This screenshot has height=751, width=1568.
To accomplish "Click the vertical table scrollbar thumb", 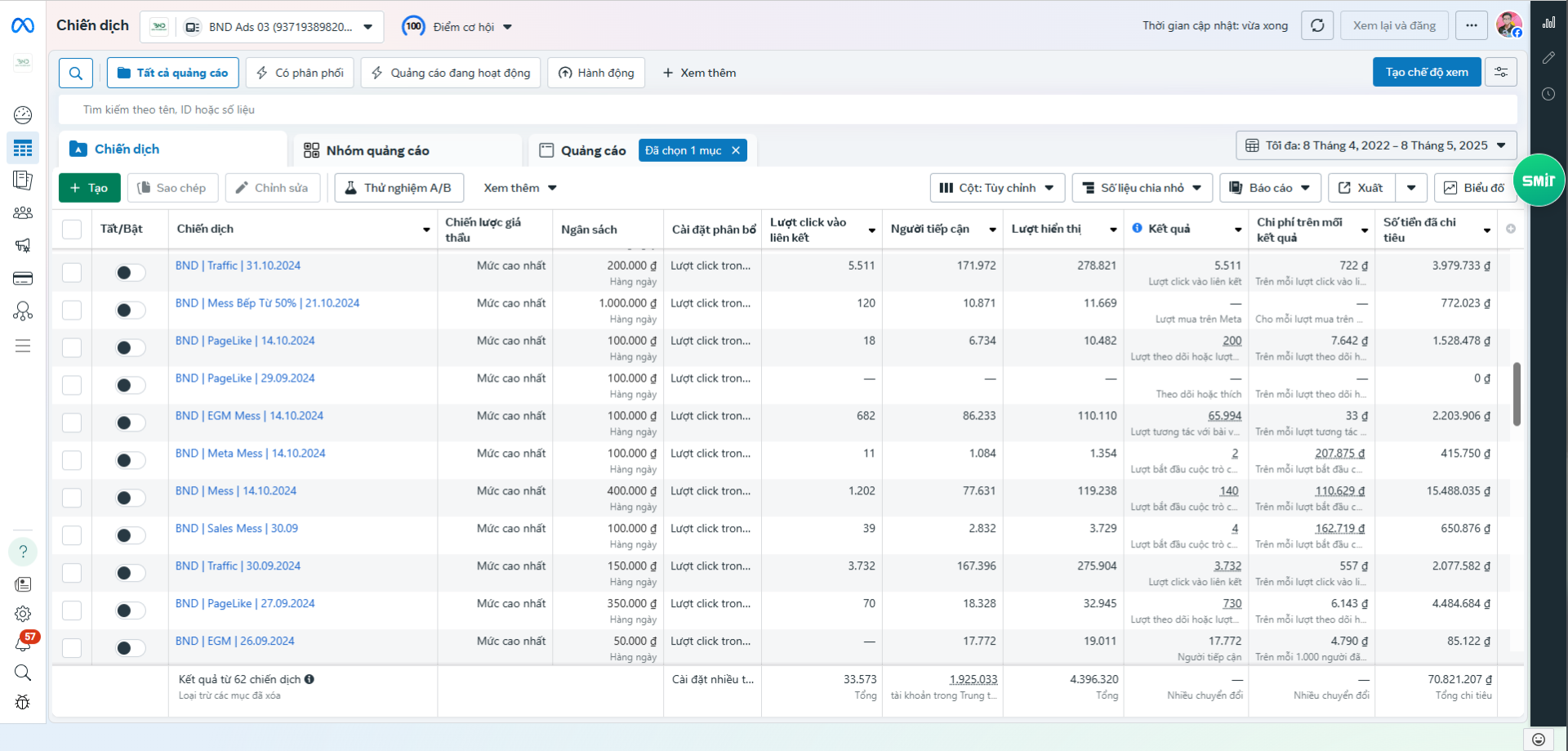I will tap(1517, 394).
